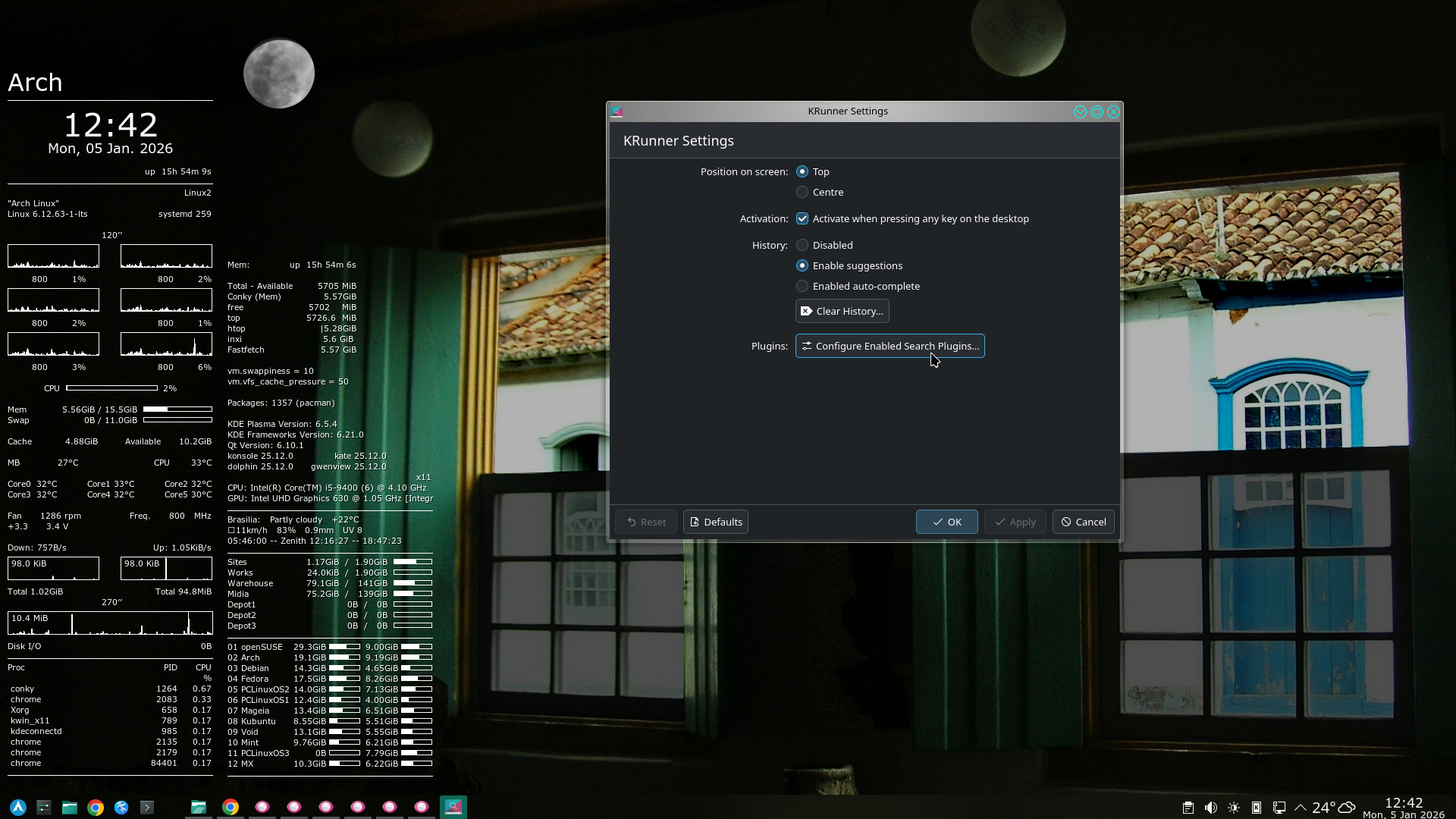Click the Clear History button
This screenshot has width=1456, height=819.
coord(842,312)
